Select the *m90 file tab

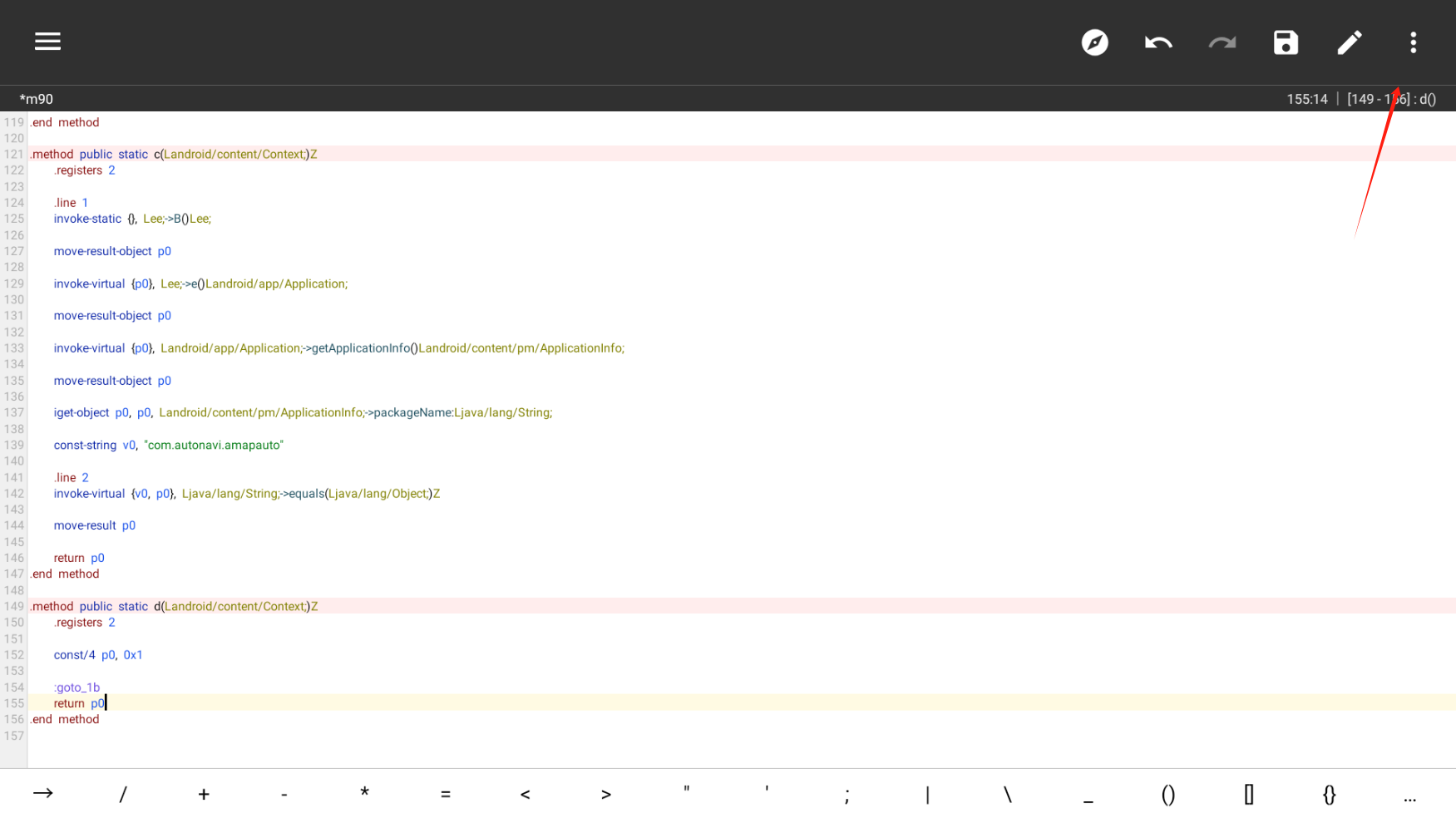(x=37, y=99)
